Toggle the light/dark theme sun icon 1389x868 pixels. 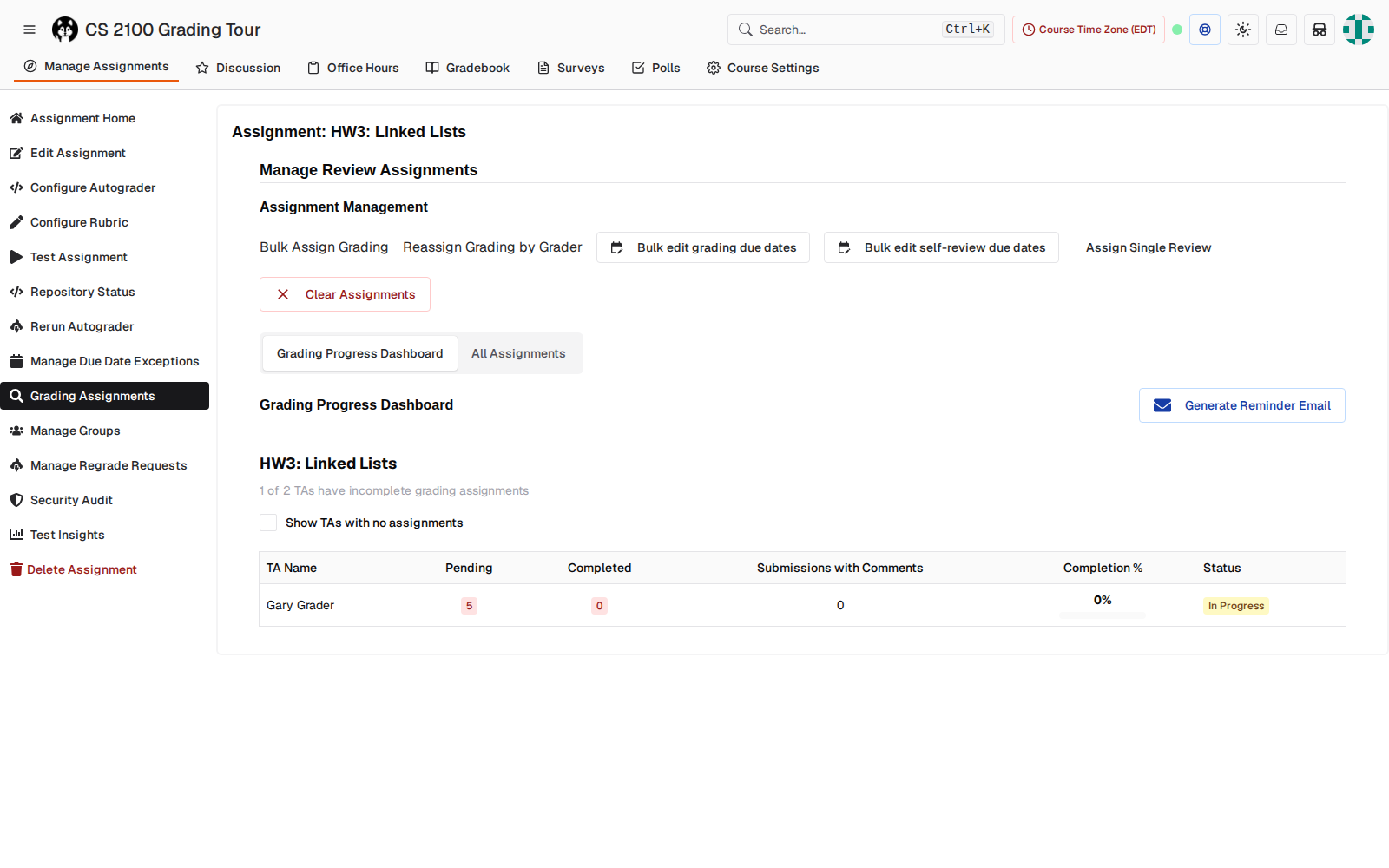point(1243,30)
